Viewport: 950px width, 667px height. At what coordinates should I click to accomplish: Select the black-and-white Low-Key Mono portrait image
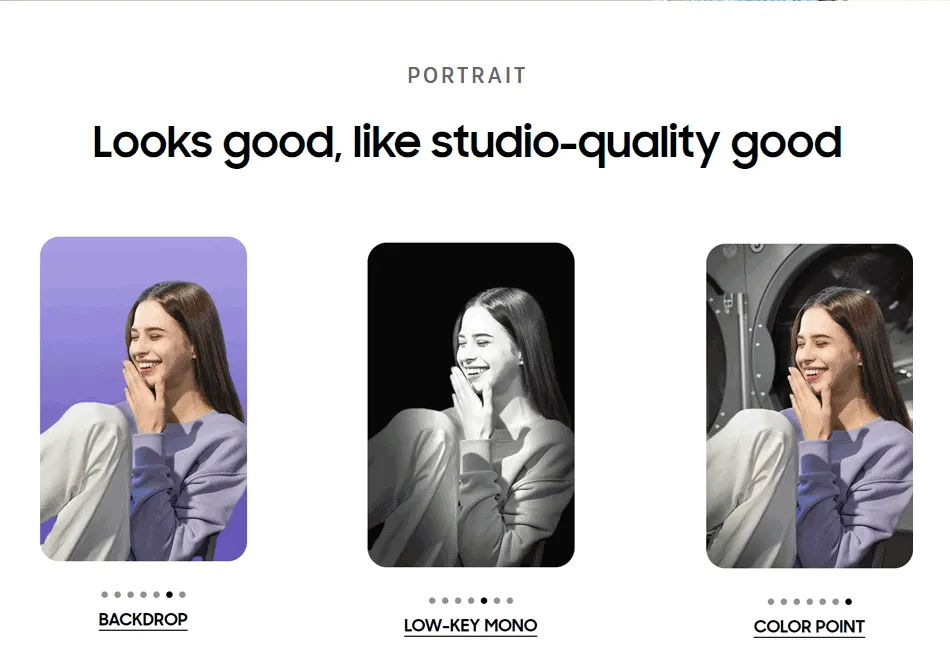(471, 405)
